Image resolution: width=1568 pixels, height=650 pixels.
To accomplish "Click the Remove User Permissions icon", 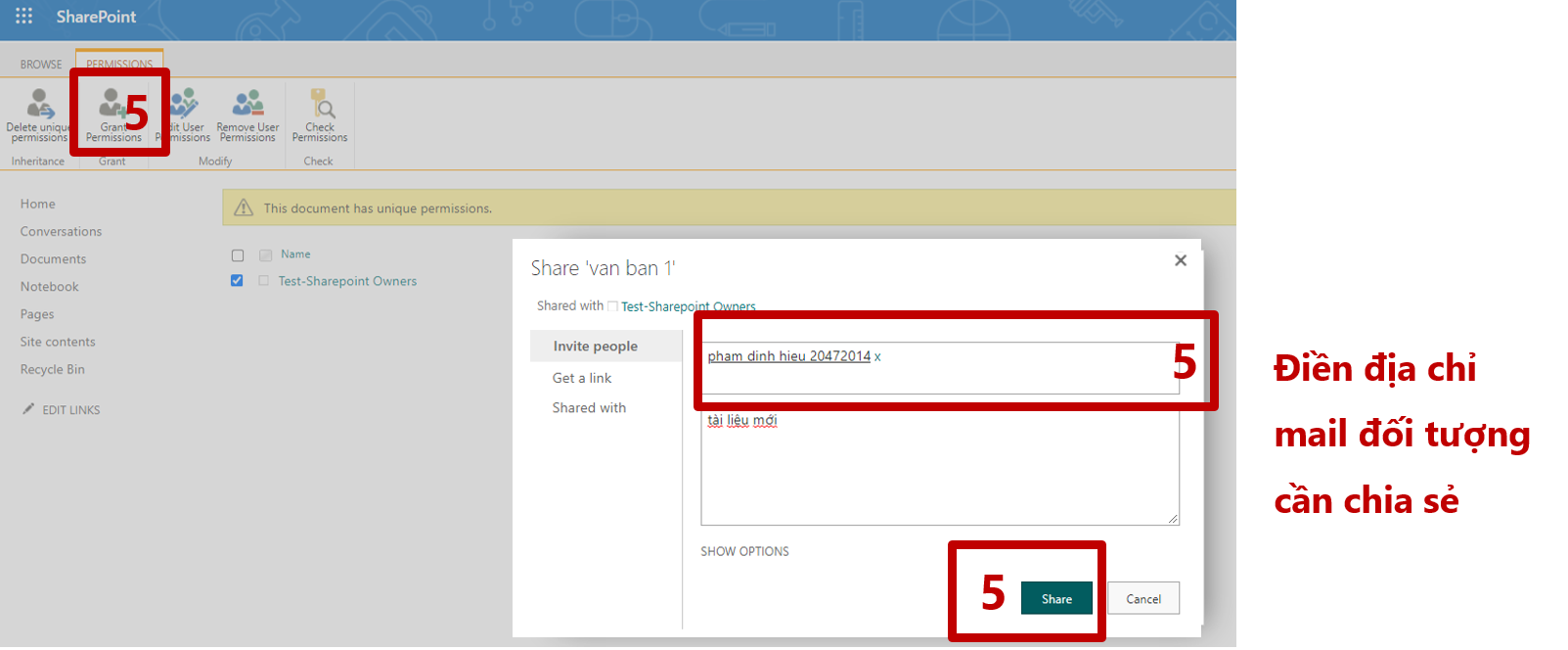I will [247, 104].
